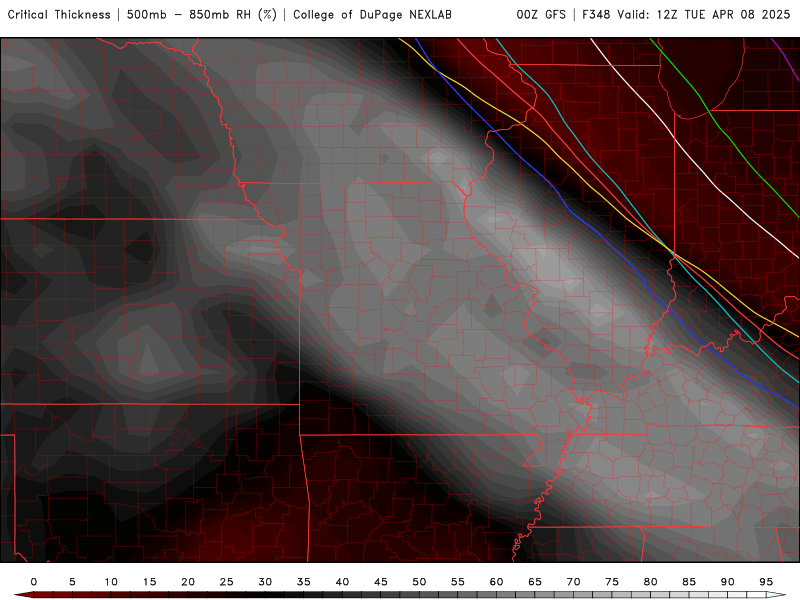Click the colorbar label "40"
800x600 pixels.
pyautogui.click(x=342, y=582)
